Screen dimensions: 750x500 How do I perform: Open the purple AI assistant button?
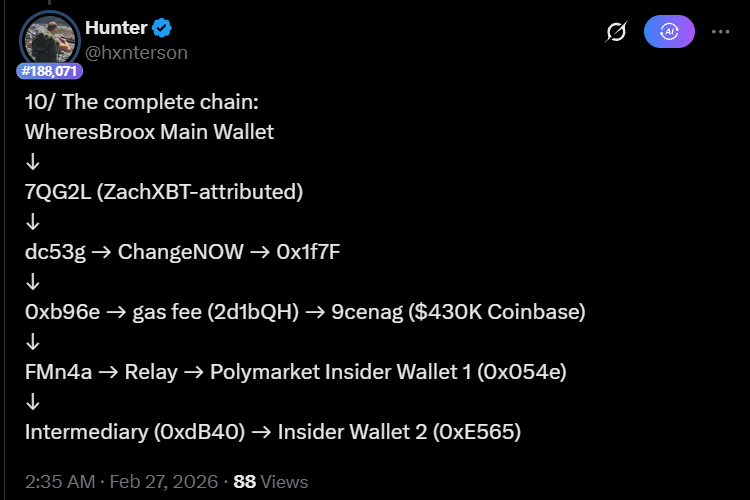coord(669,32)
